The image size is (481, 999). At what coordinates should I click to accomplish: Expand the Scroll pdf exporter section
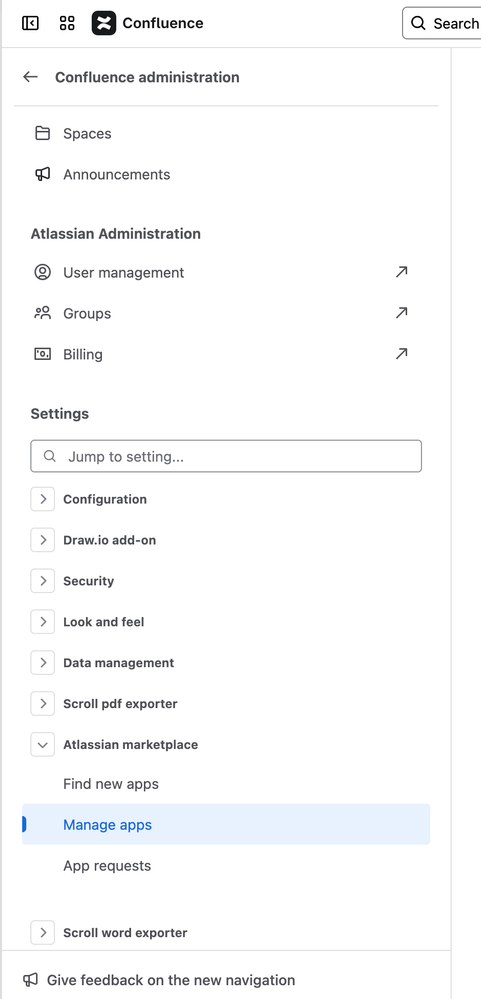point(43,703)
